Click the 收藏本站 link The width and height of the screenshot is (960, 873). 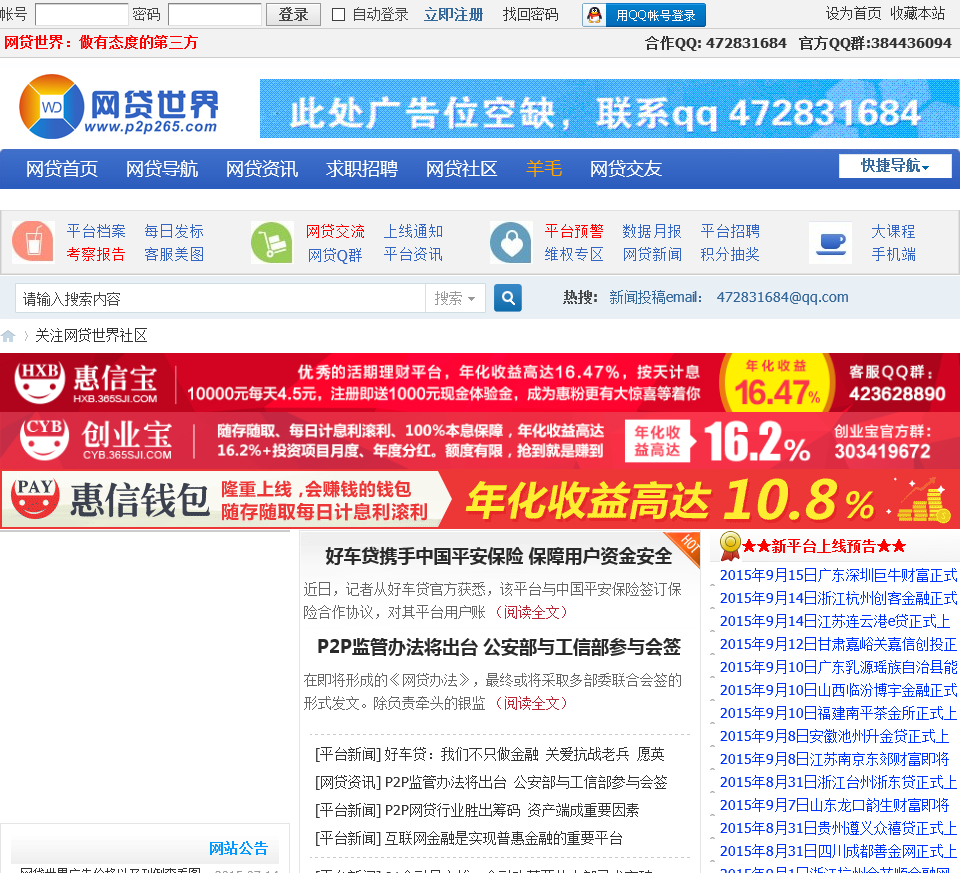pyautogui.click(x=918, y=13)
